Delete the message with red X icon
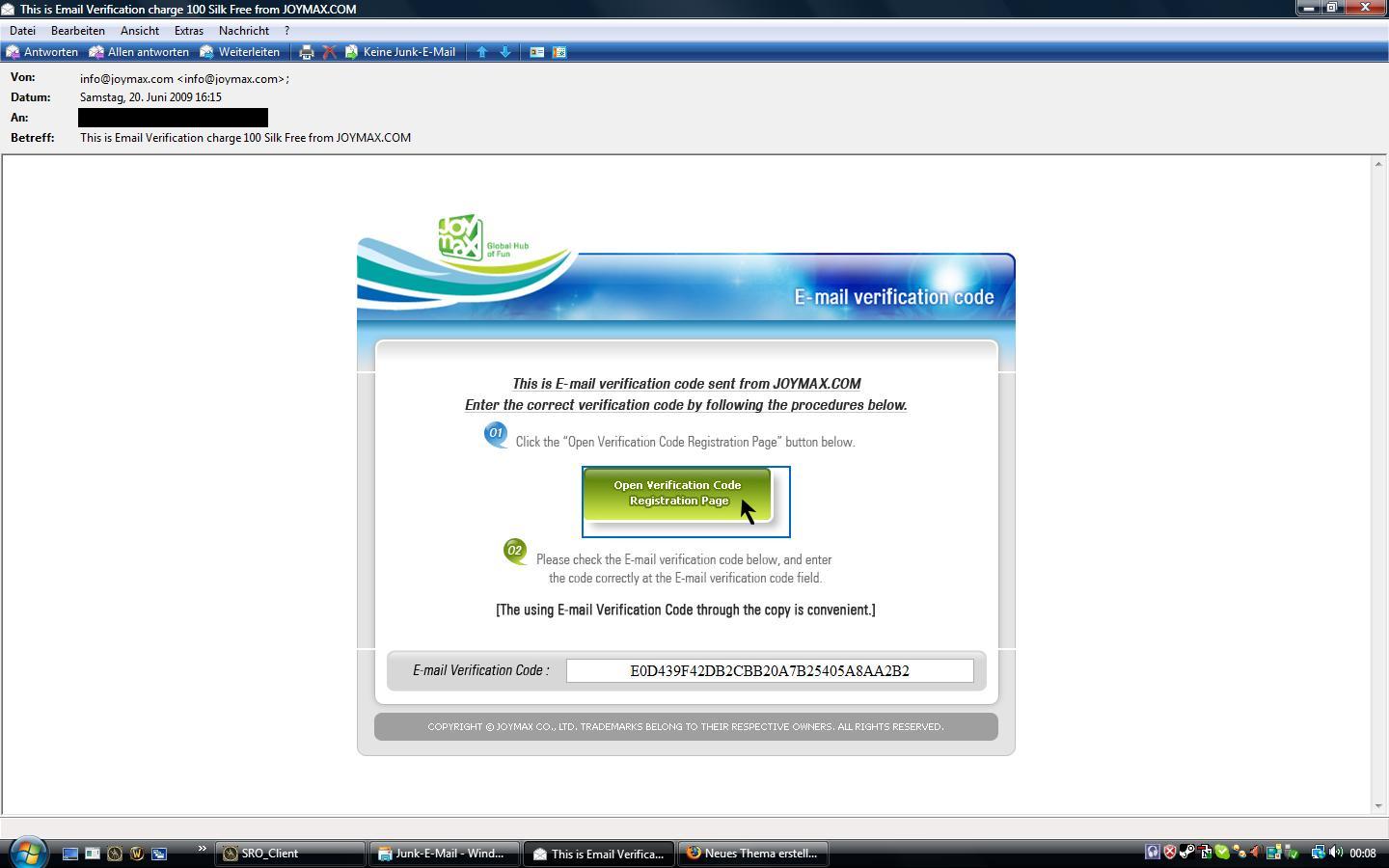 (329, 52)
